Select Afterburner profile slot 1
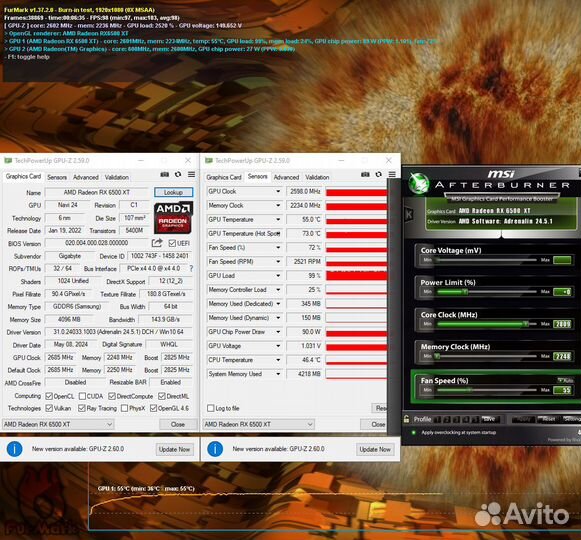581x540 pixels. tap(437, 419)
